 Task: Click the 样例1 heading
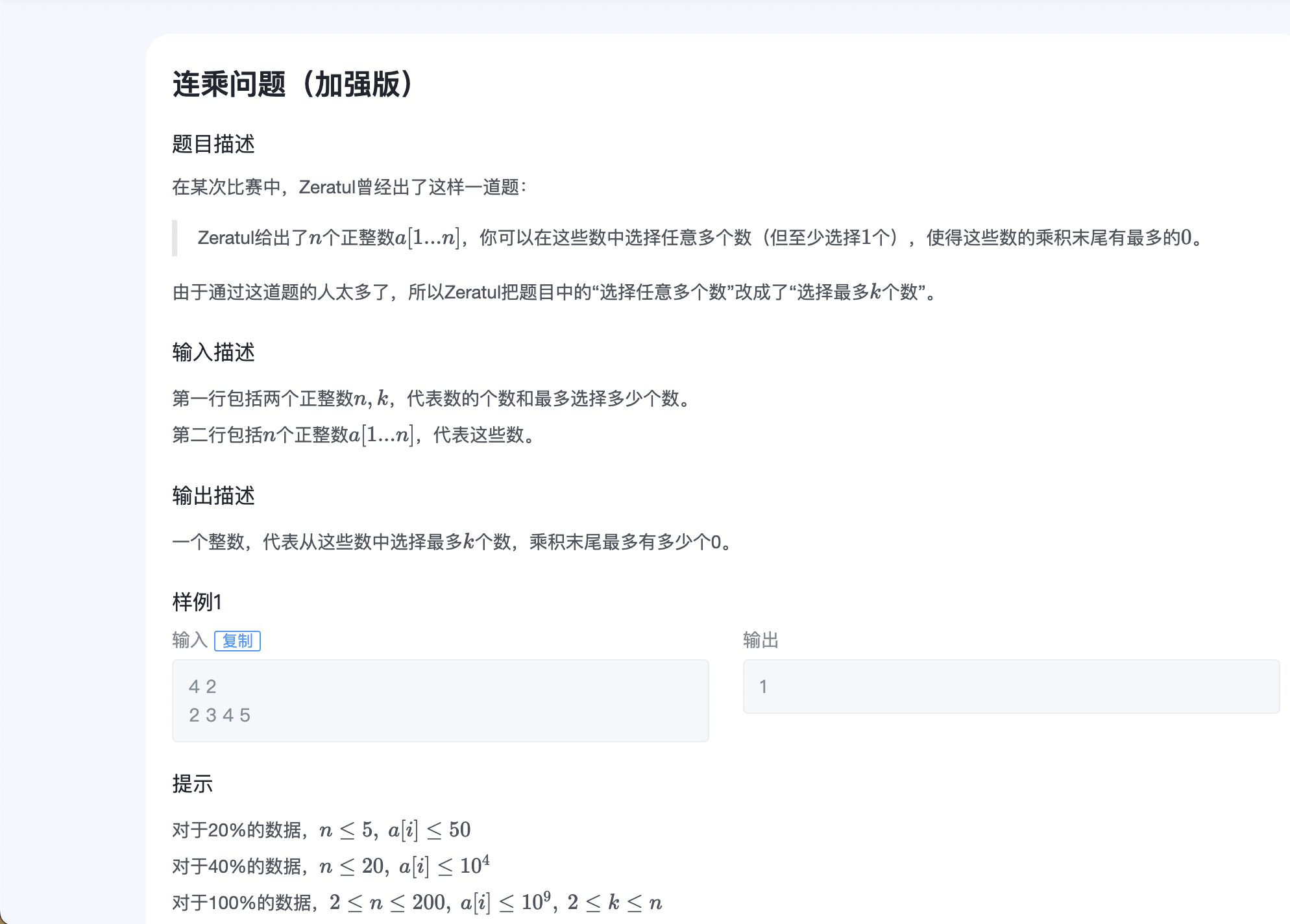pos(197,602)
